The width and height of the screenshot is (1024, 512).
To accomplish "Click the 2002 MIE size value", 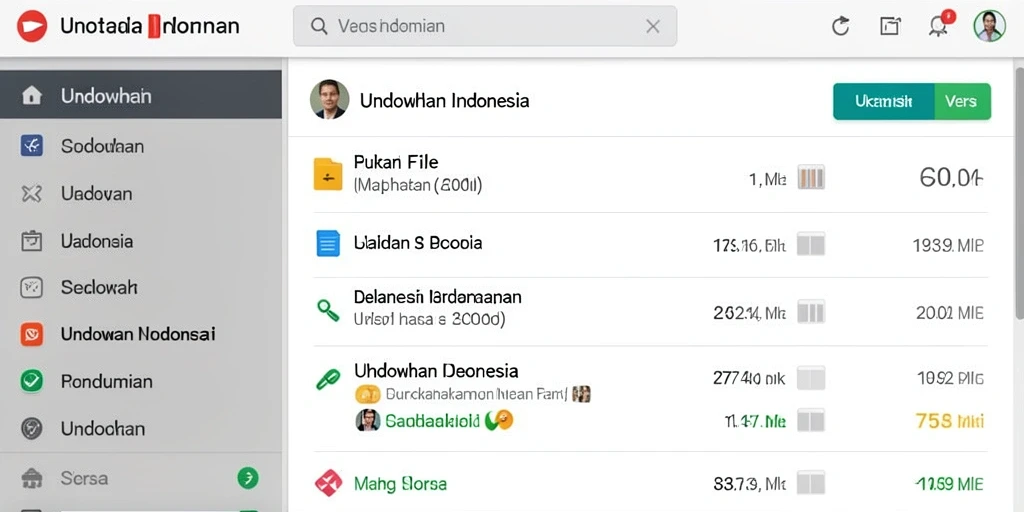I will point(950,313).
